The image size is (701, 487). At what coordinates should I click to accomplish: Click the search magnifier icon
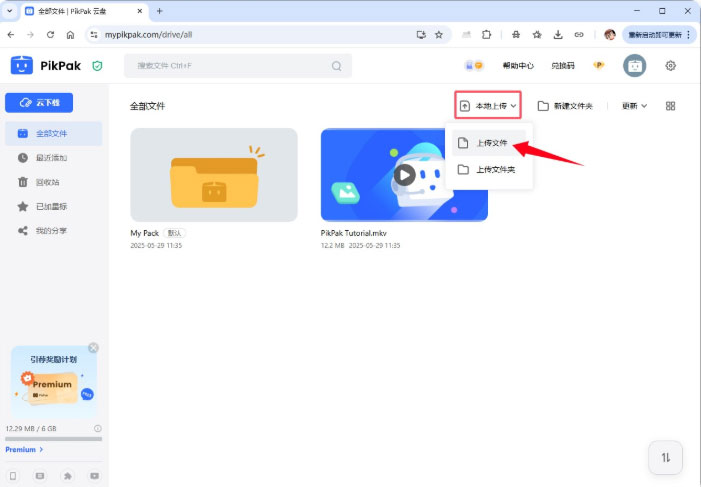click(x=336, y=66)
